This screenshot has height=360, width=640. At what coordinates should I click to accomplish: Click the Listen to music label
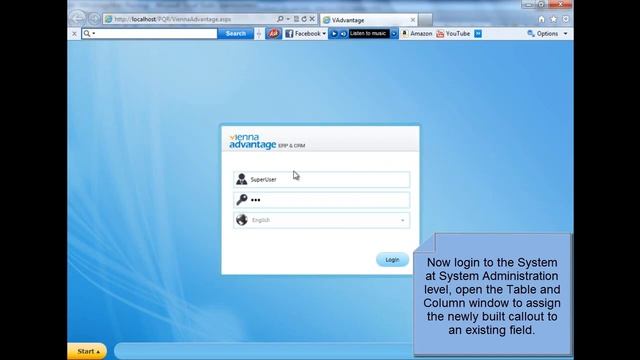pyautogui.click(x=368, y=33)
